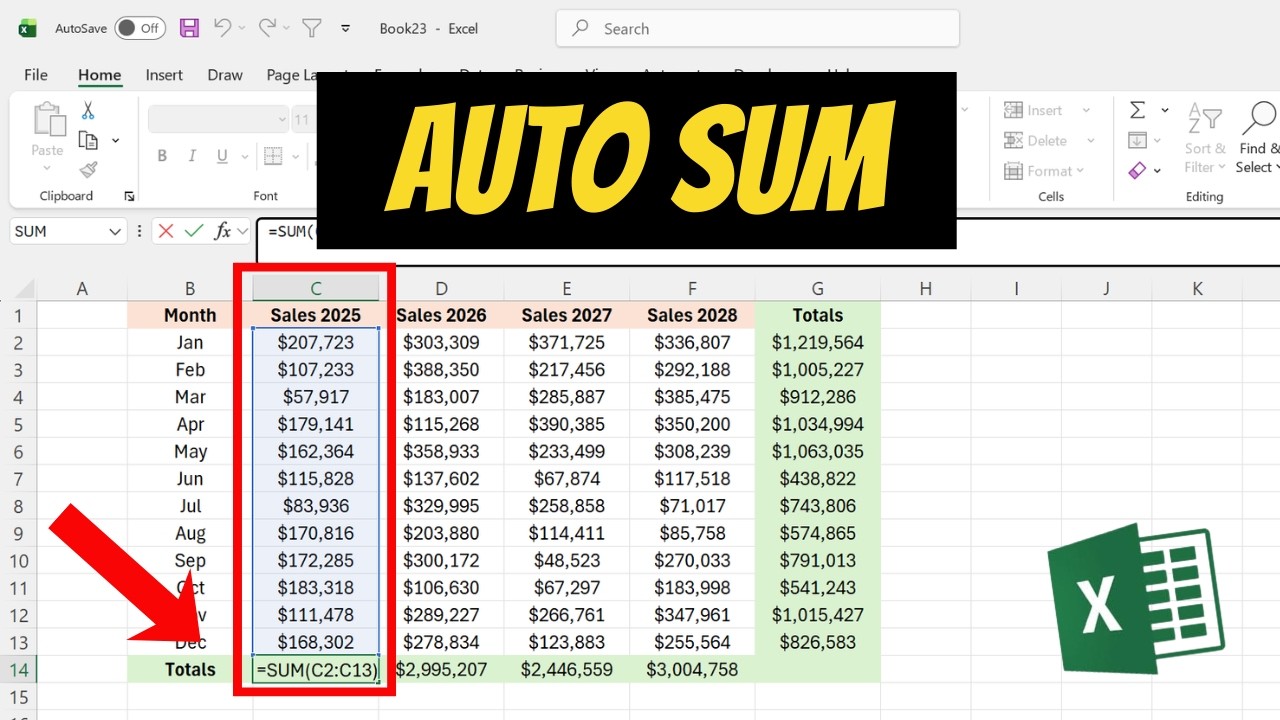Apply Underline formatting button
Screen dimensions: 1280x720
coord(222,156)
